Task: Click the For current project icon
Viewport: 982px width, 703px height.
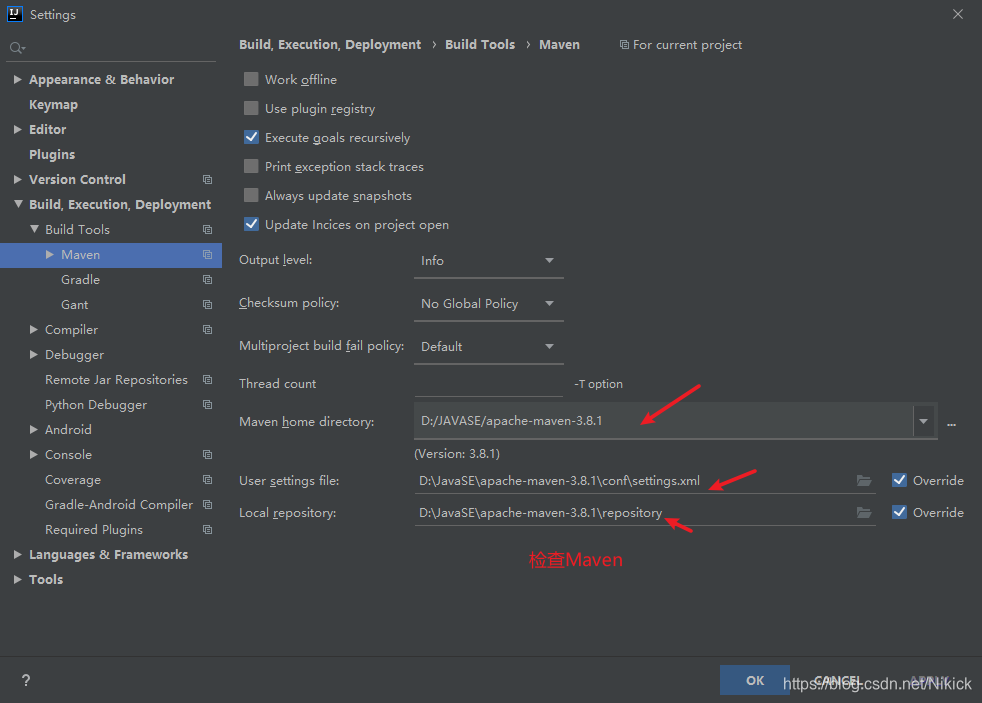Action: (x=624, y=44)
